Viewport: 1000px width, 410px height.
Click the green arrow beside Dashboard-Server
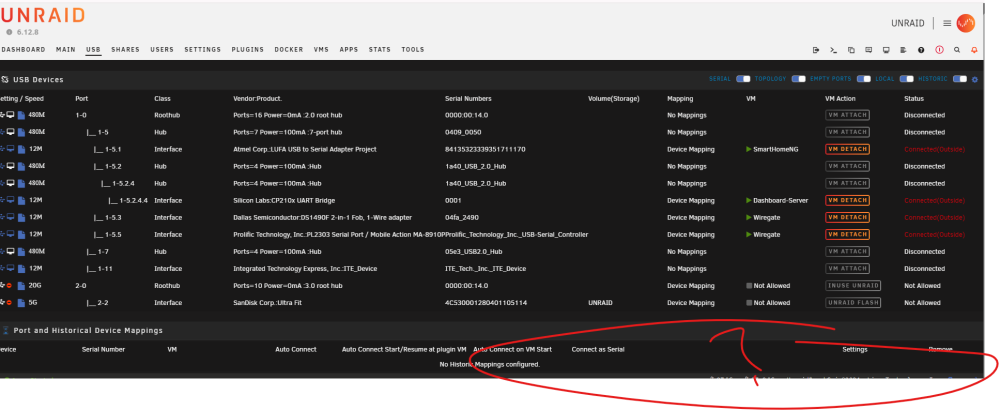pos(749,200)
